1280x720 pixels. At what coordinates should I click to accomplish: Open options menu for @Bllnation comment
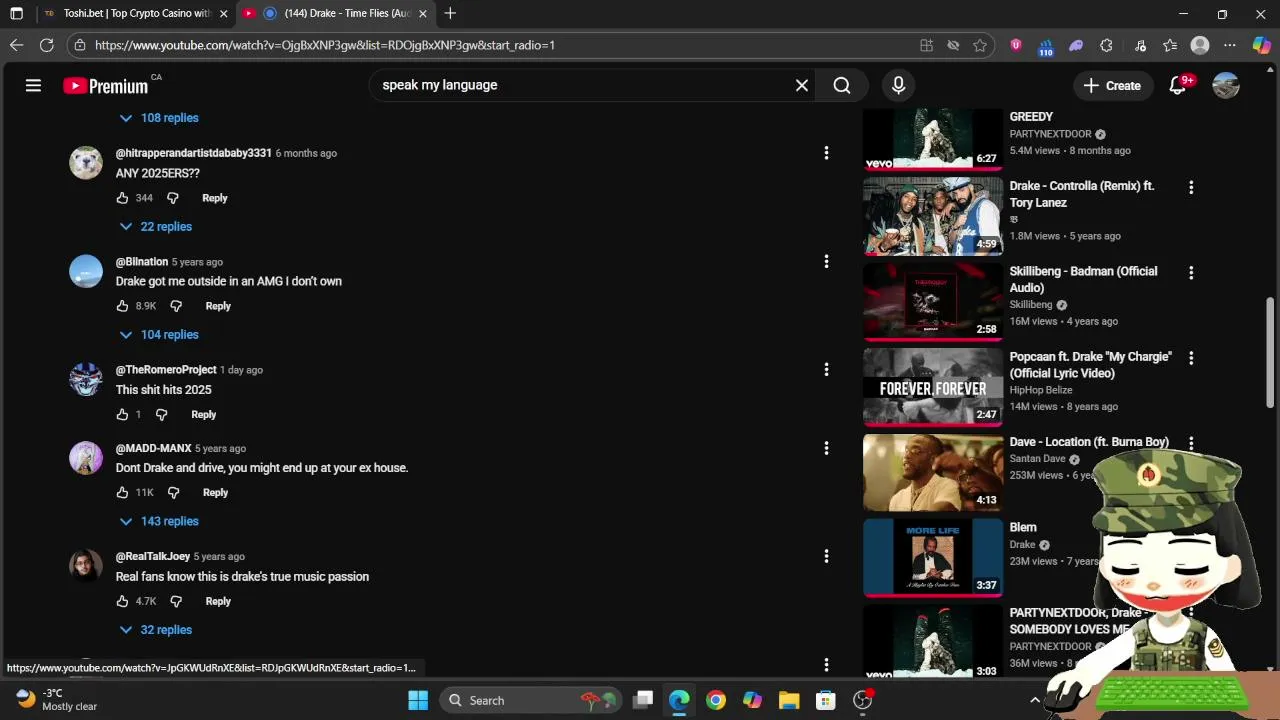[x=826, y=262]
